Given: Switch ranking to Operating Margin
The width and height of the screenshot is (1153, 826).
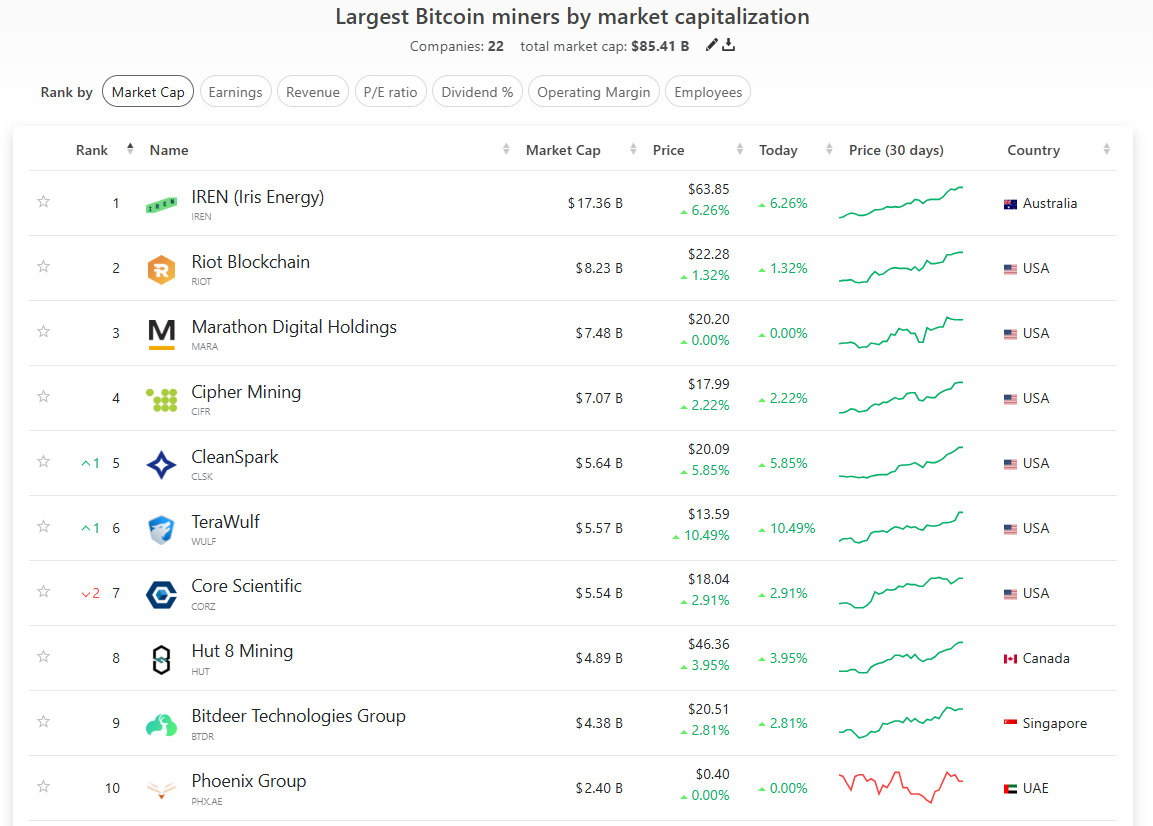Looking at the screenshot, I should tap(594, 92).
